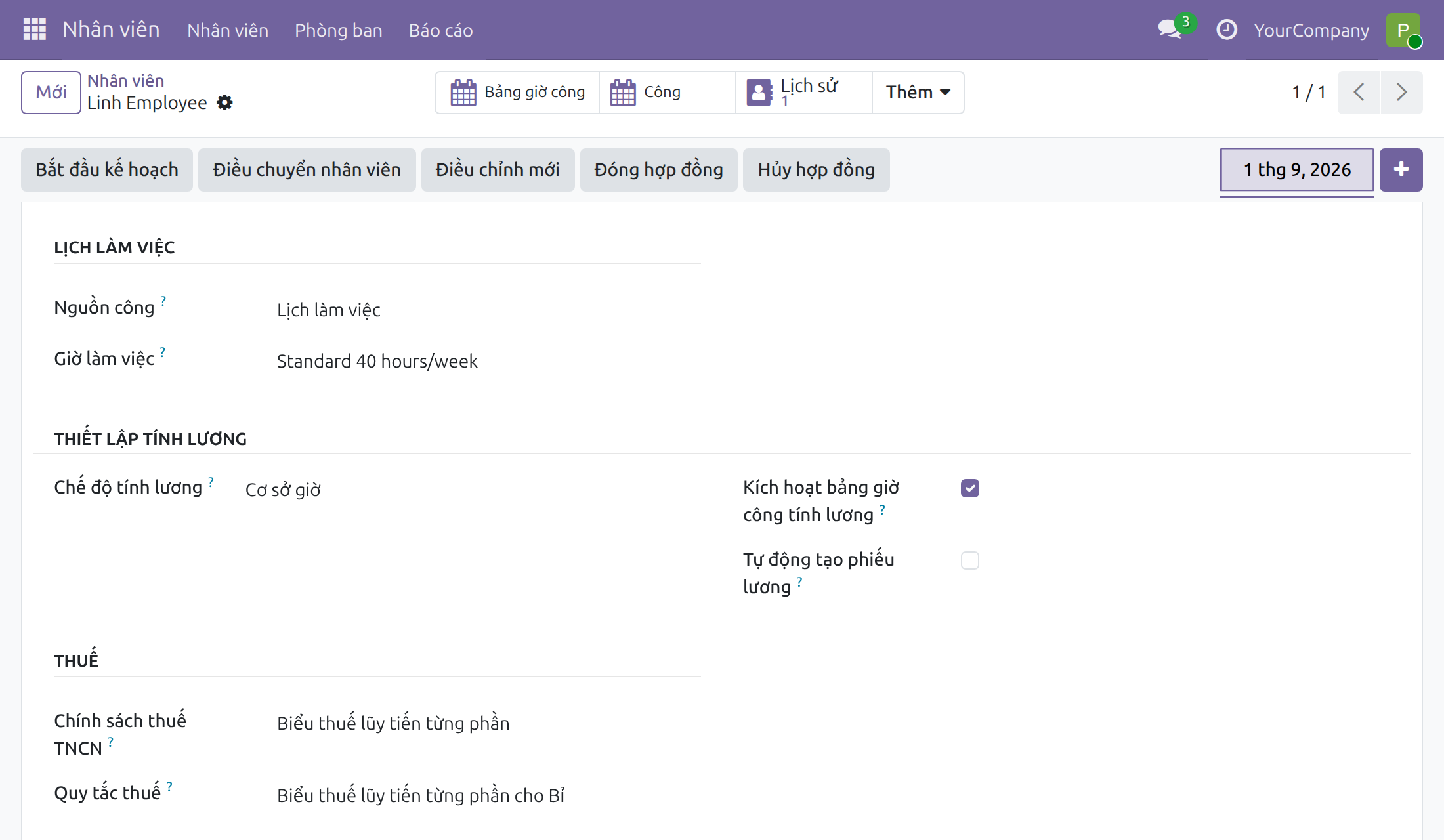Screen dimensions: 1444x840
Task: Open the Phòng ban menu
Action: click(x=338, y=30)
